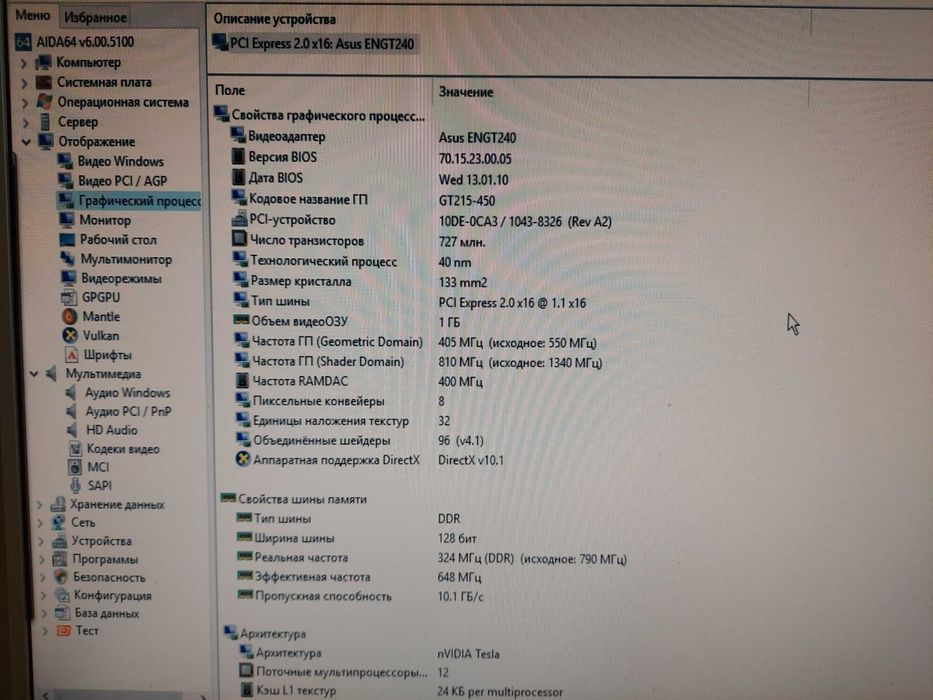Image resolution: width=933 pixels, height=700 pixels.
Task: Click the Компьютер icon in tree
Action: (x=43, y=62)
